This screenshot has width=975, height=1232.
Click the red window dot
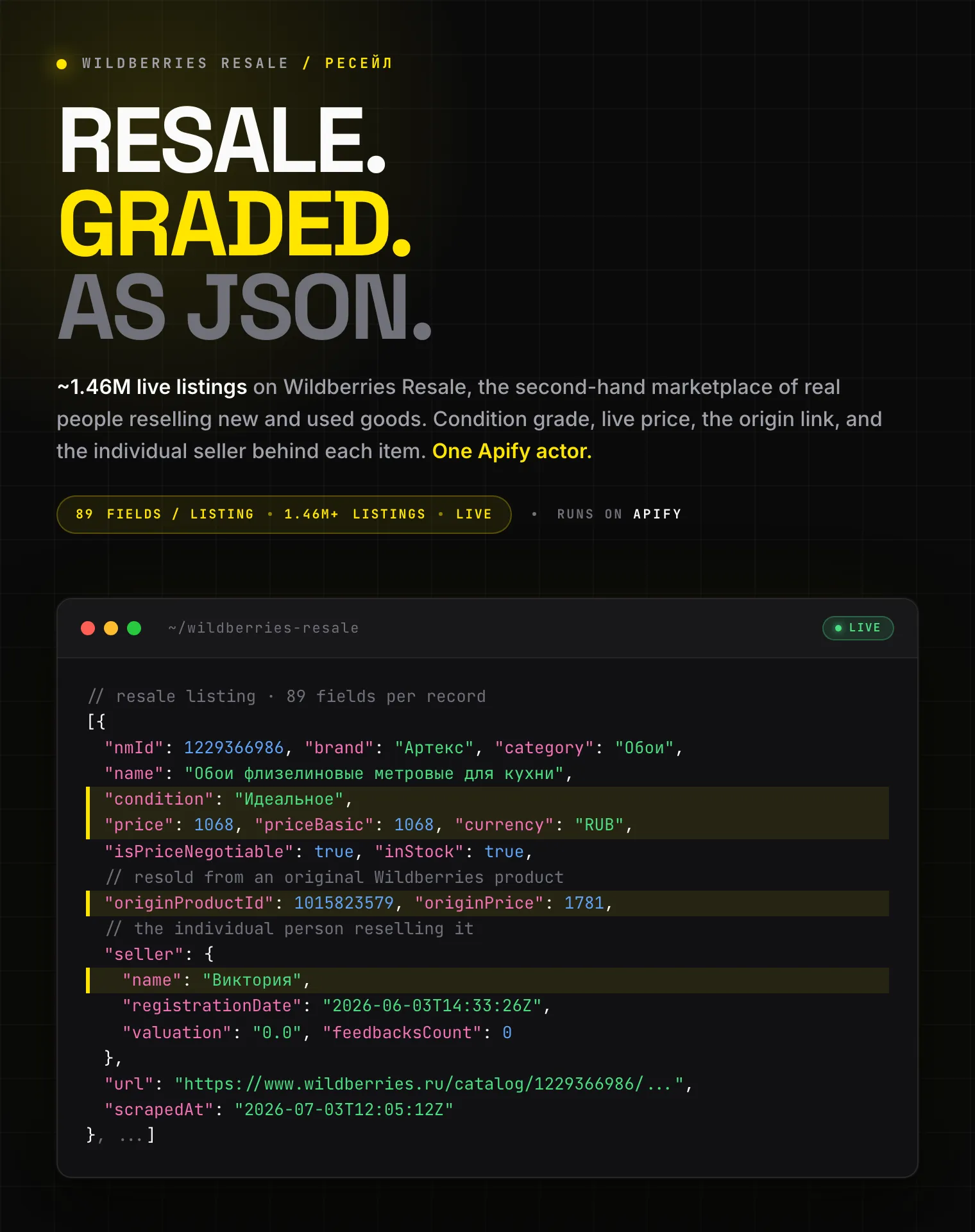(x=88, y=628)
